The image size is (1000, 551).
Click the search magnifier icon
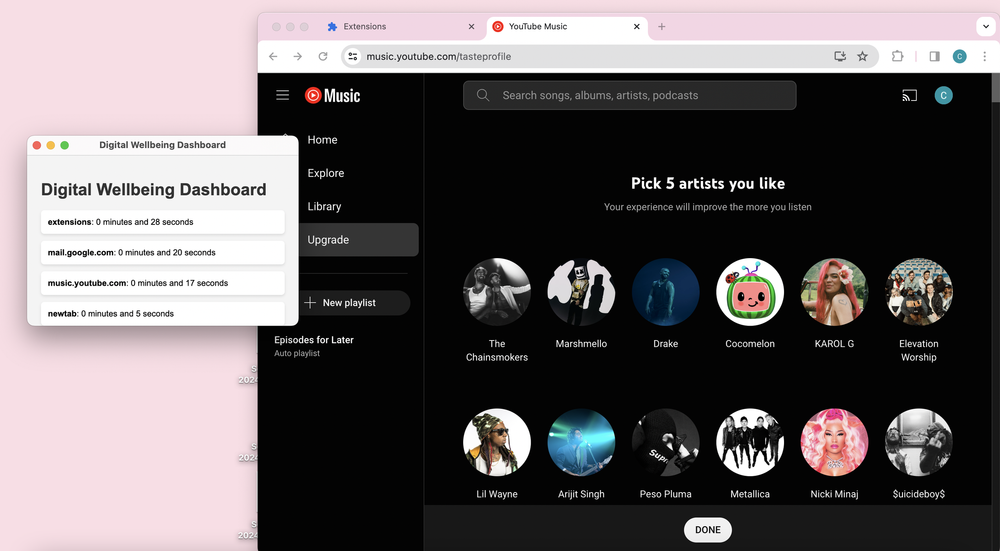click(483, 95)
